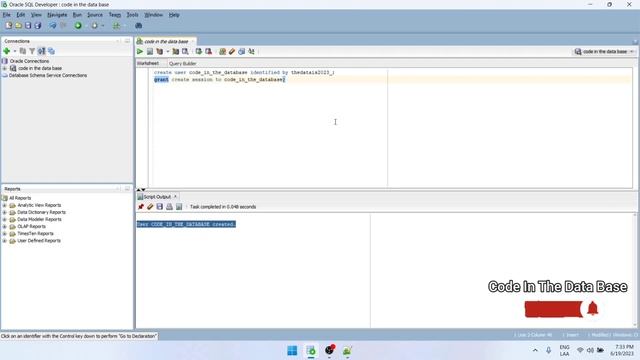Toggle the red pin icon in Script Output
Viewport: 640px width, 360px height.
[141, 207]
